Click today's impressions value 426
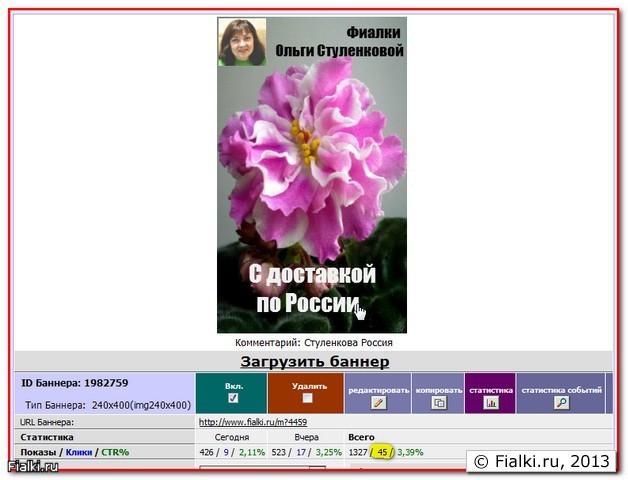628x480 pixels. pyautogui.click(x=206, y=452)
